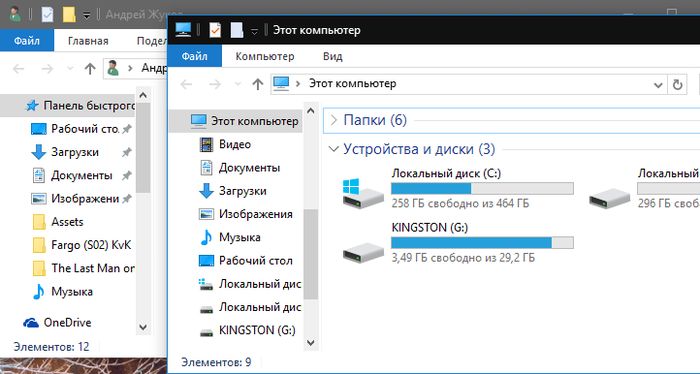Viewport: 700px width, 374px height.
Task: Click back arrow in the back window
Action: [x=19, y=69]
